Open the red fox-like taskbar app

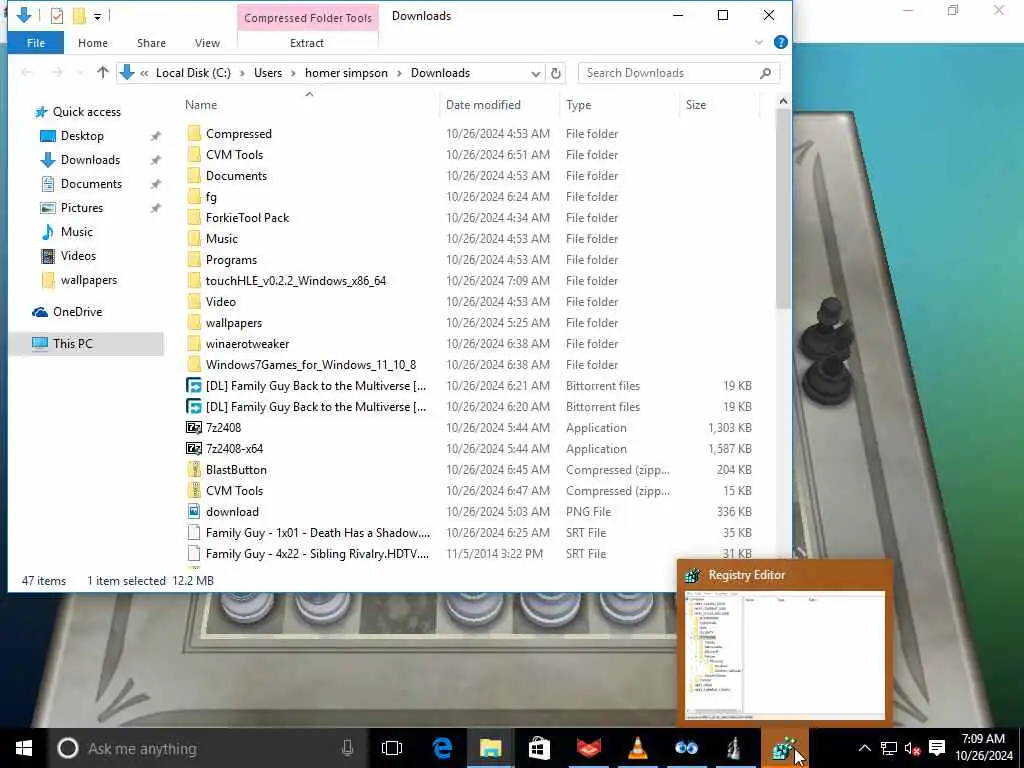tap(588, 748)
